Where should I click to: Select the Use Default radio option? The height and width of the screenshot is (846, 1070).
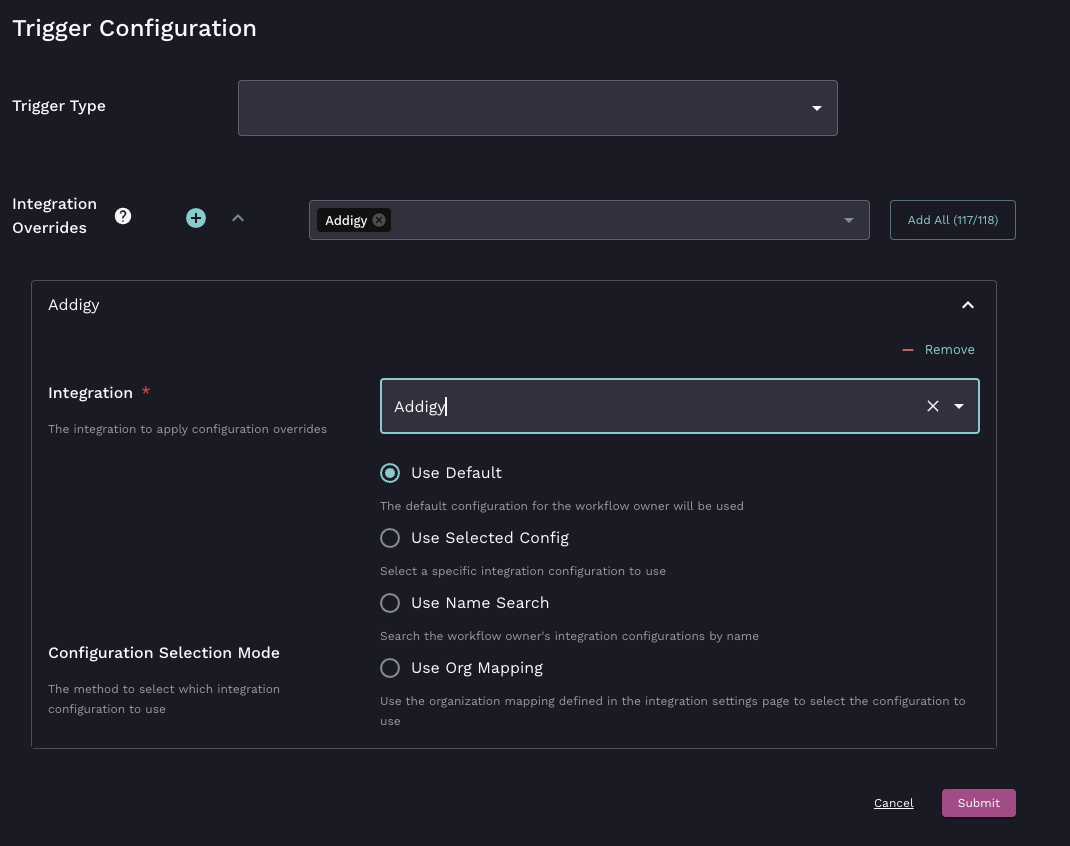click(x=390, y=473)
